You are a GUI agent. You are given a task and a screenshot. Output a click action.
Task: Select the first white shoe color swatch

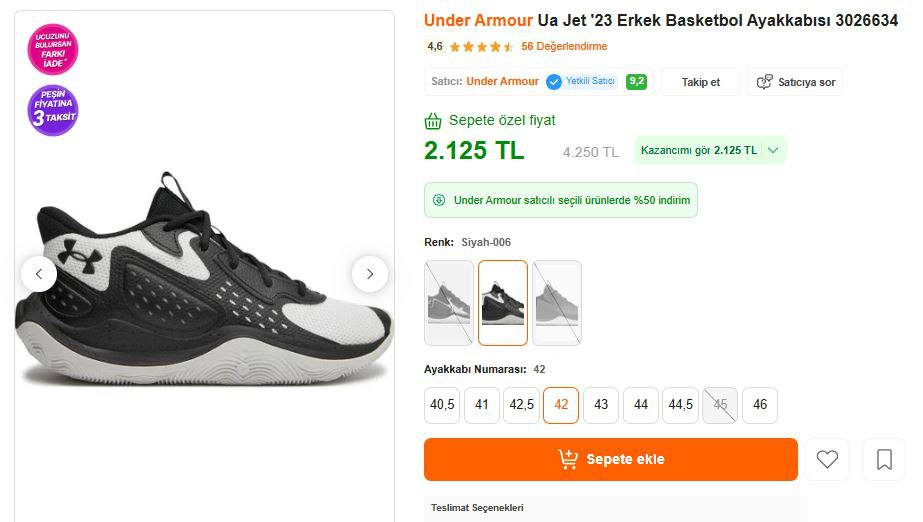pyautogui.click(x=449, y=302)
